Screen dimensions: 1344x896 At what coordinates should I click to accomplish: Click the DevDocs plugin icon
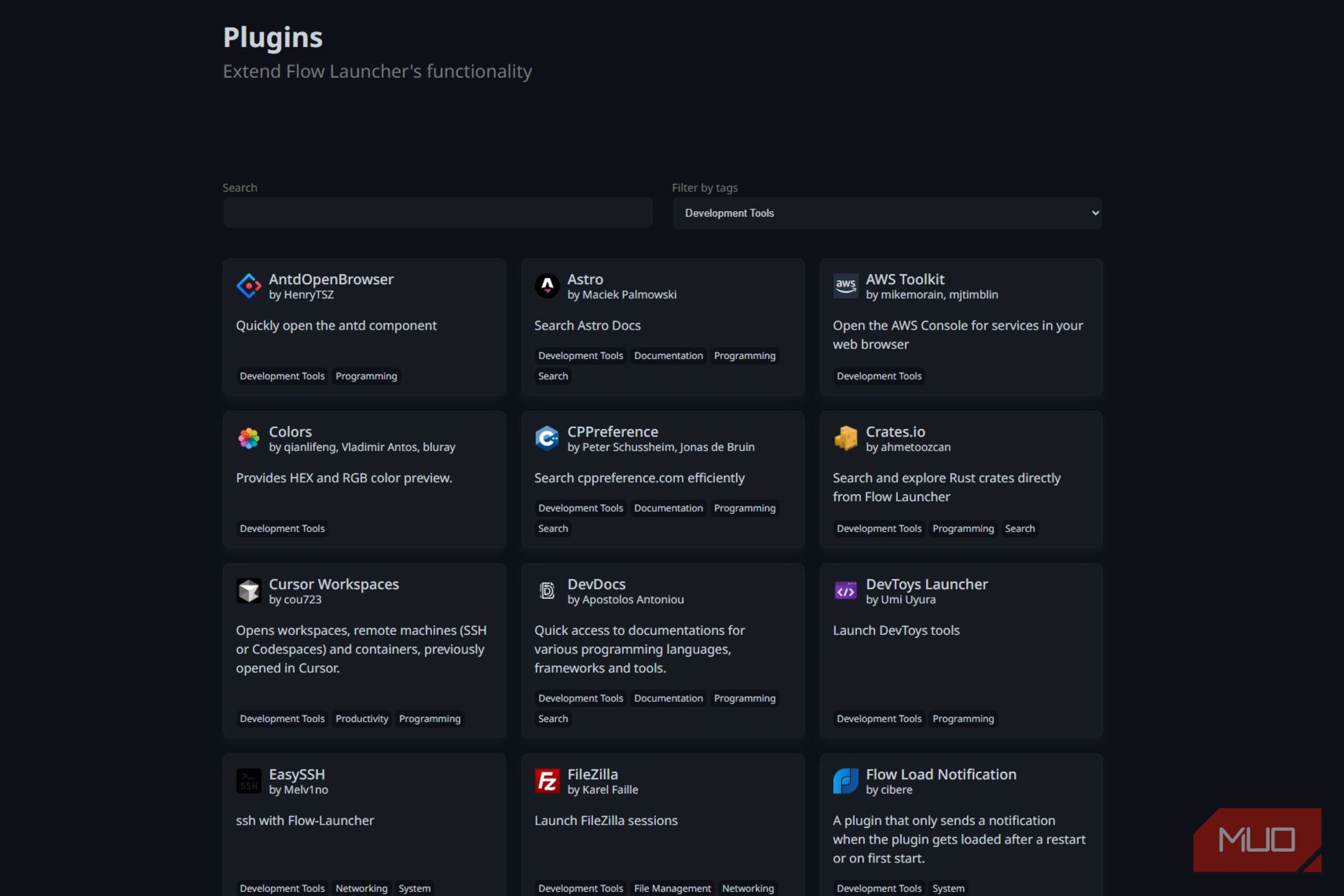(x=547, y=591)
